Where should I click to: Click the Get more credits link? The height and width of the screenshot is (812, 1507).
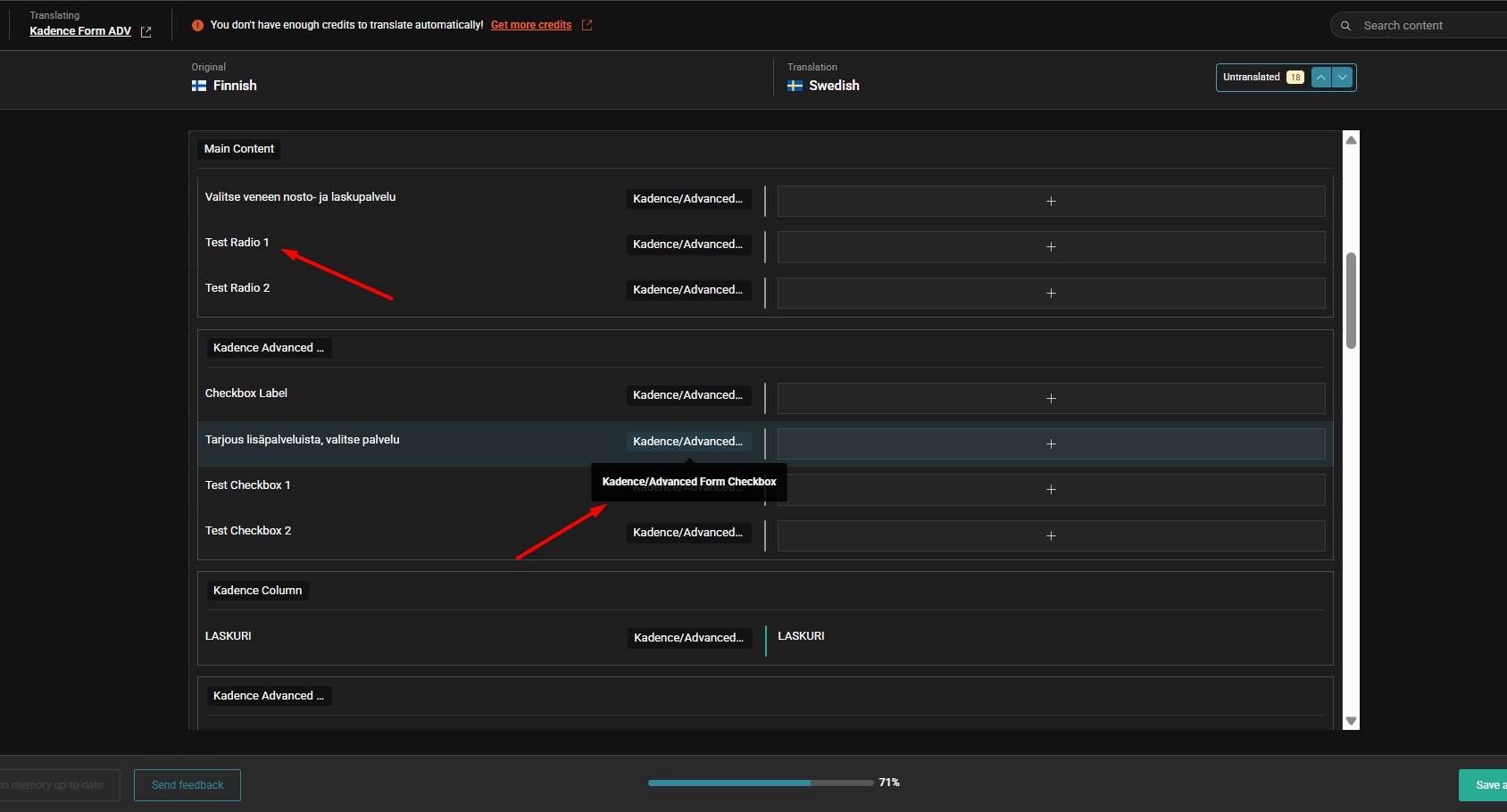[x=530, y=25]
